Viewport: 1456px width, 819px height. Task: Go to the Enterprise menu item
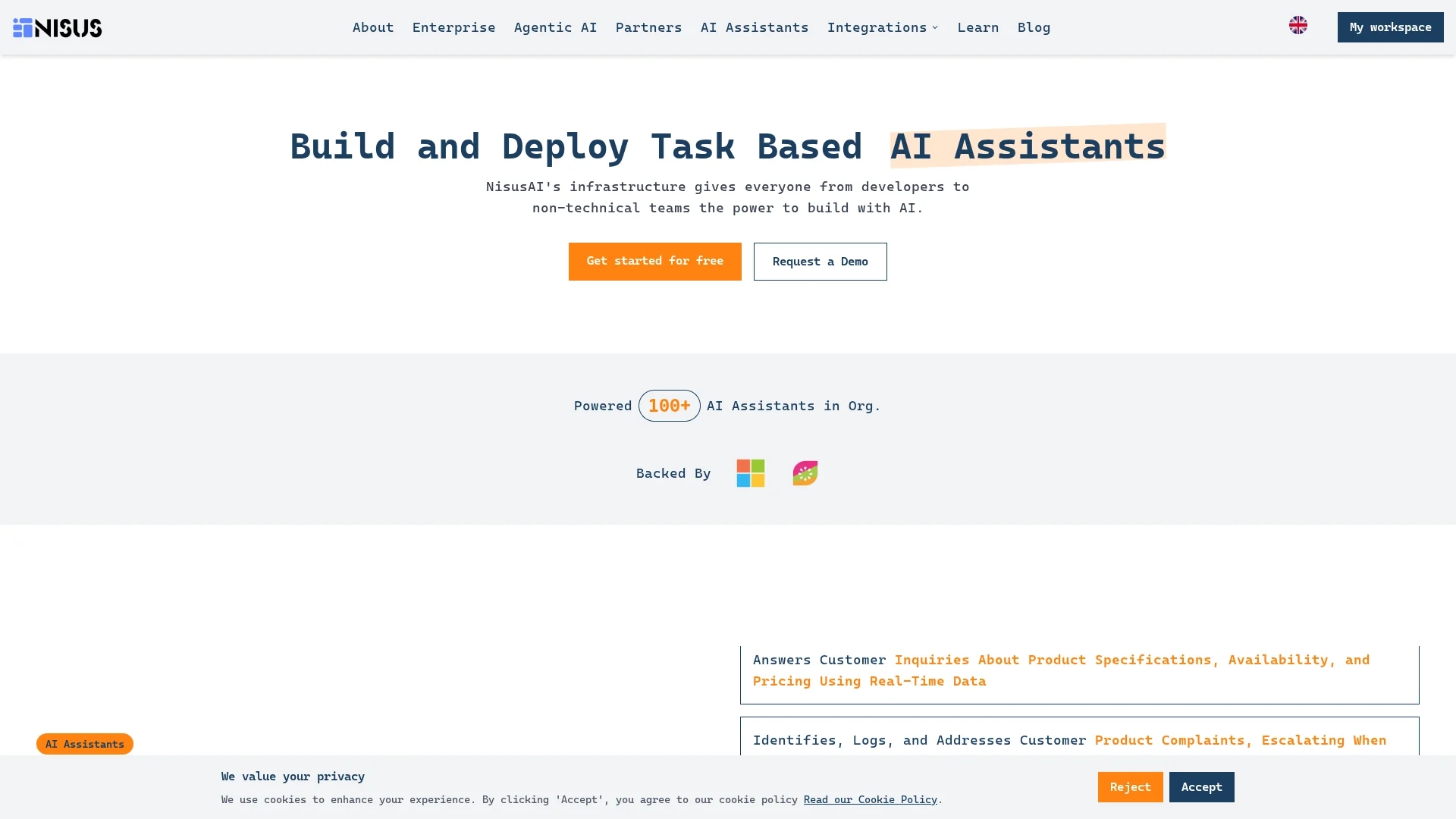click(x=453, y=27)
